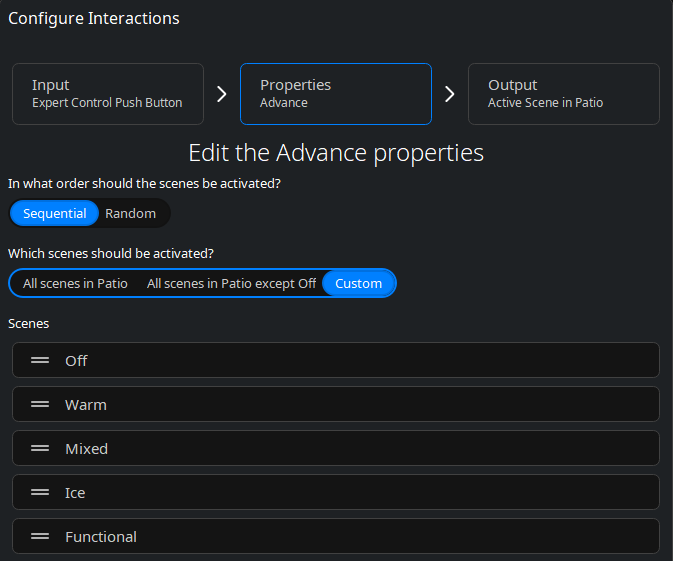Image resolution: width=673 pixels, height=561 pixels.
Task: Select the Off scene row
Action: click(336, 360)
